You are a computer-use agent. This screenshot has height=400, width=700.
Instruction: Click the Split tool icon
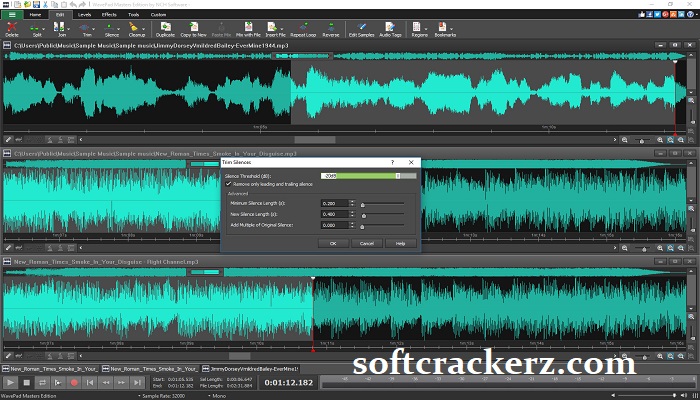(35, 28)
